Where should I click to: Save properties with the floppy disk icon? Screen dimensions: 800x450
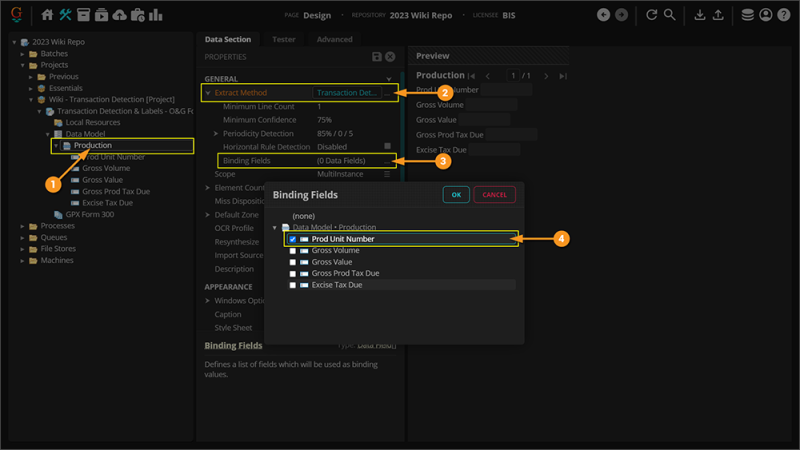point(377,57)
